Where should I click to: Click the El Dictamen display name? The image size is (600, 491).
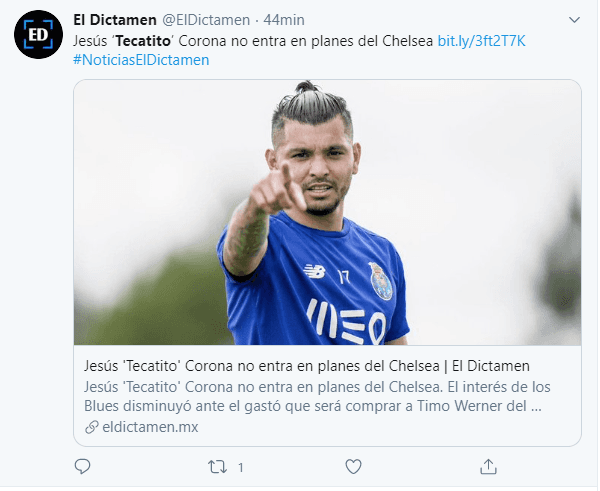tap(115, 20)
